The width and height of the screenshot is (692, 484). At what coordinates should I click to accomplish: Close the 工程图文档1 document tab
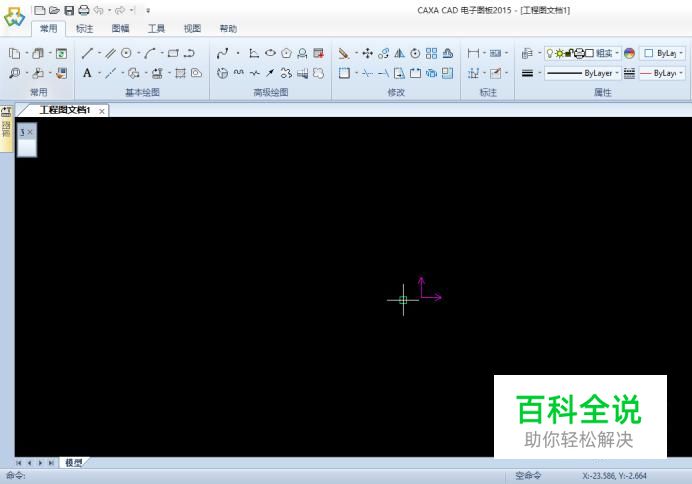pyautogui.click(x=102, y=111)
